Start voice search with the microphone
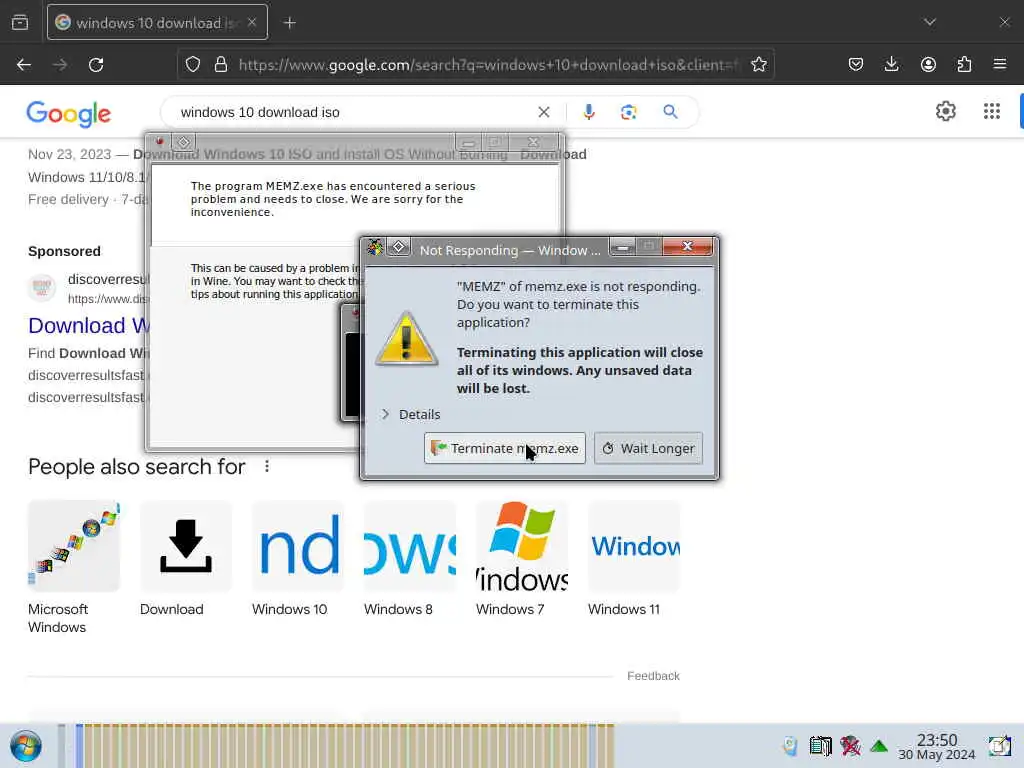 588,112
